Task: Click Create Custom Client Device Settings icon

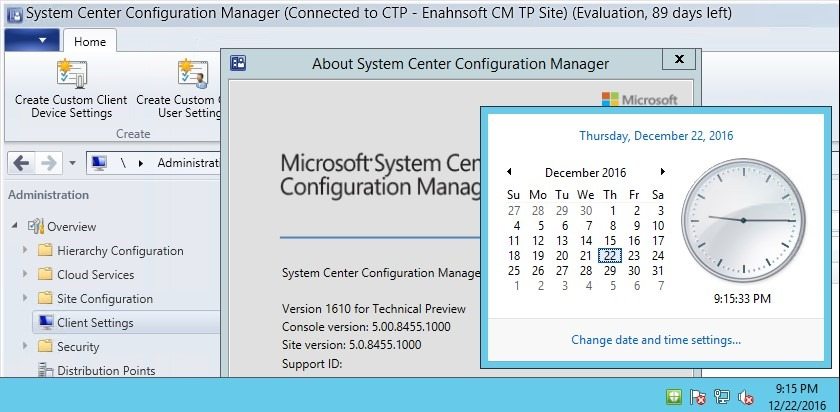Action: pyautogui.click(x=71, y=73)
